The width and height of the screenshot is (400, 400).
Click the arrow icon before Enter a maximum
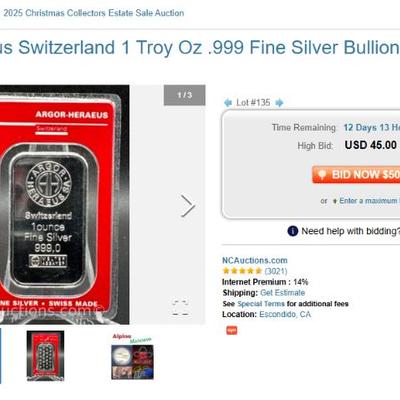pos(335,201)
